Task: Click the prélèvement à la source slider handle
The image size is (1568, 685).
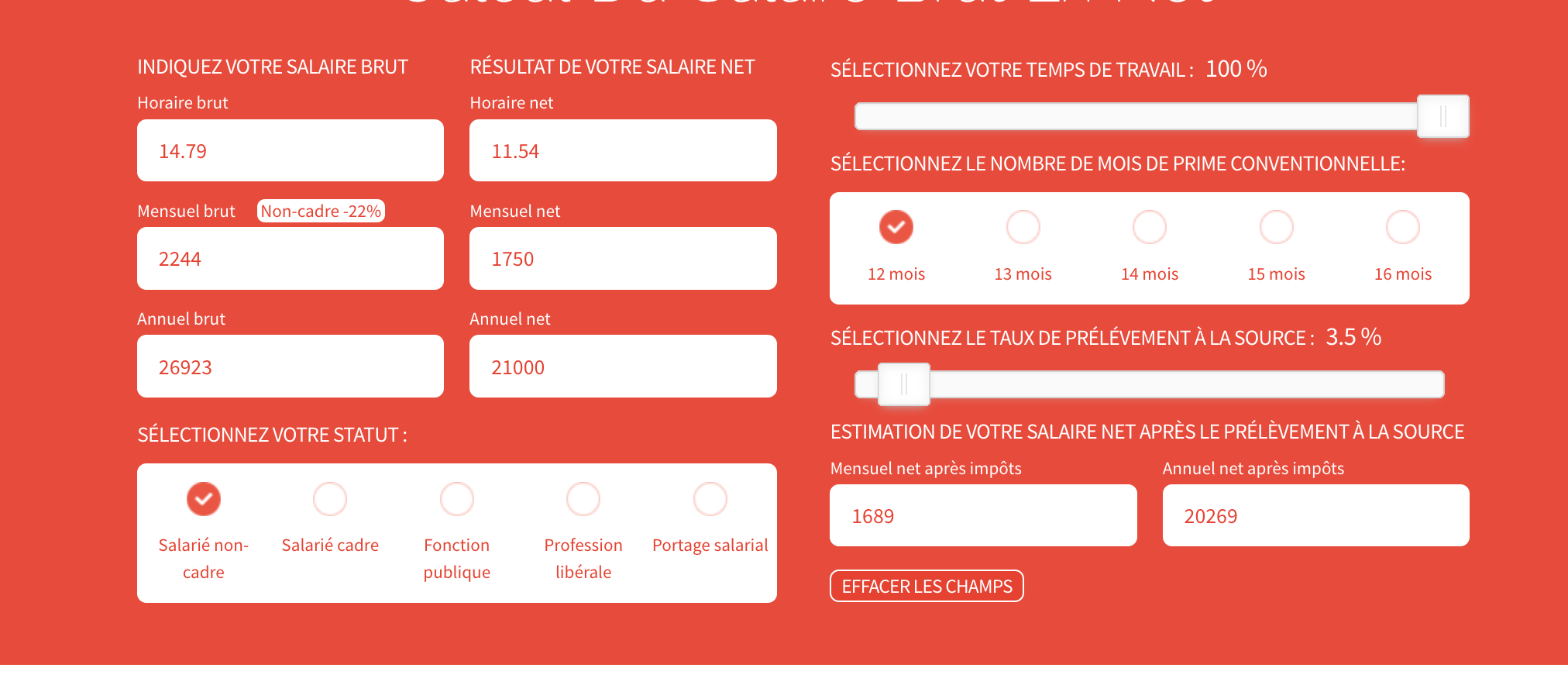Action: pos(904,384)
